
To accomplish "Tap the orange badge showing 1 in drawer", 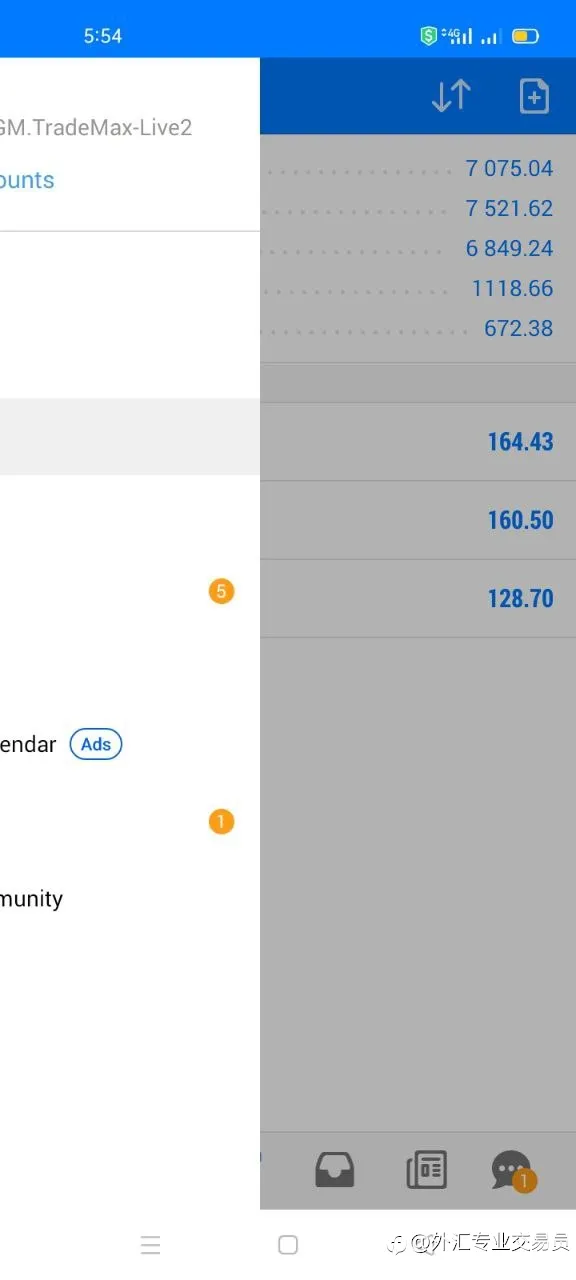I will tap(221, 822).
